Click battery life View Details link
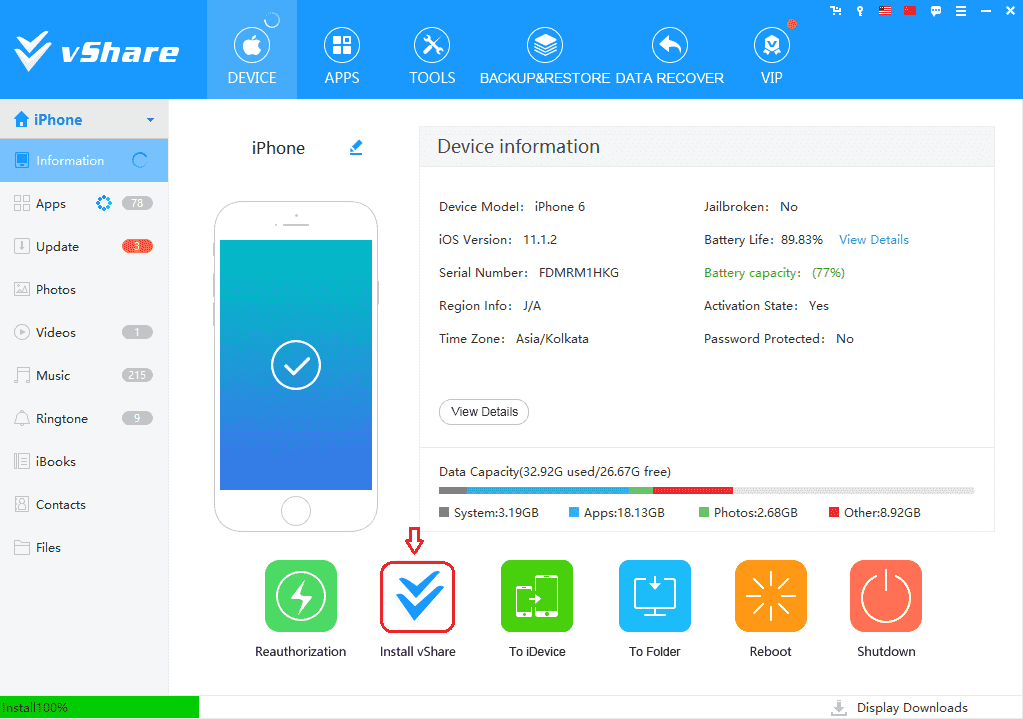 pyautogui.click(x=874, y=239)
